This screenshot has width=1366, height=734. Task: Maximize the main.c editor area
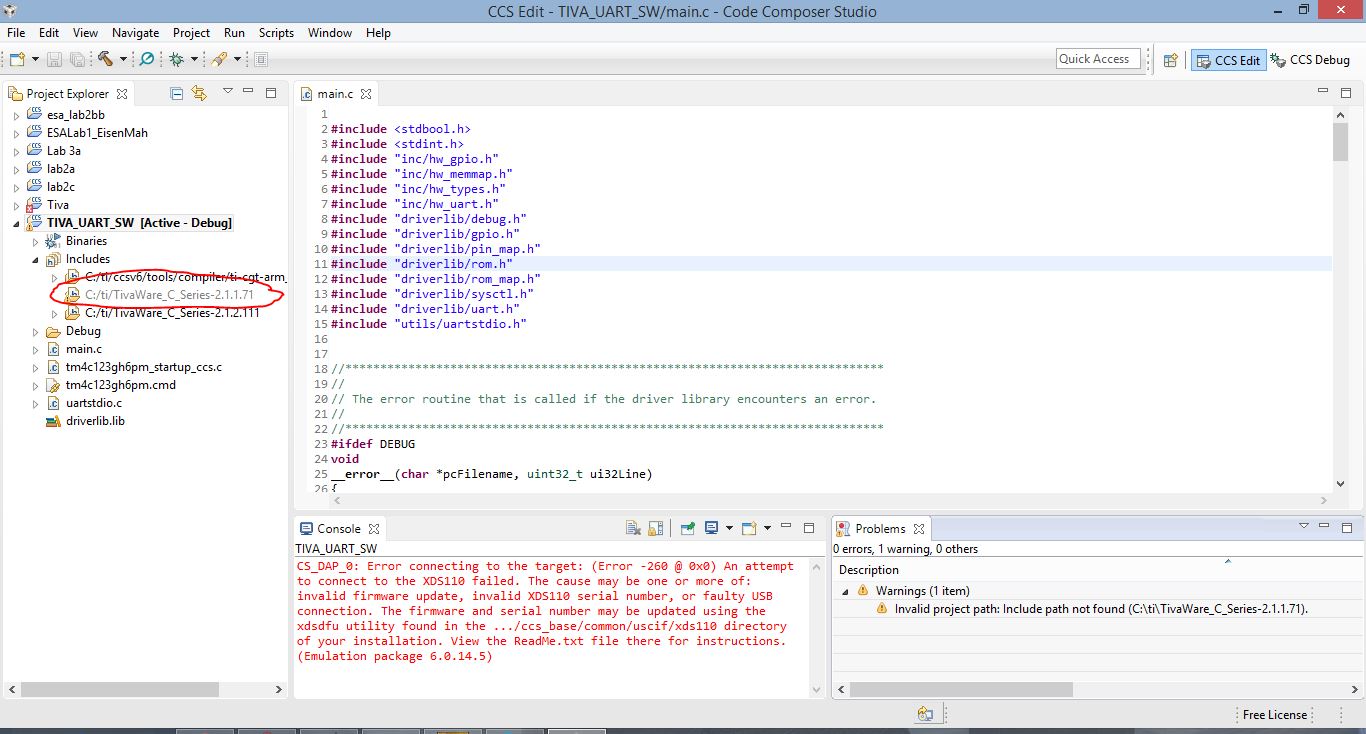click(1345, 92)
